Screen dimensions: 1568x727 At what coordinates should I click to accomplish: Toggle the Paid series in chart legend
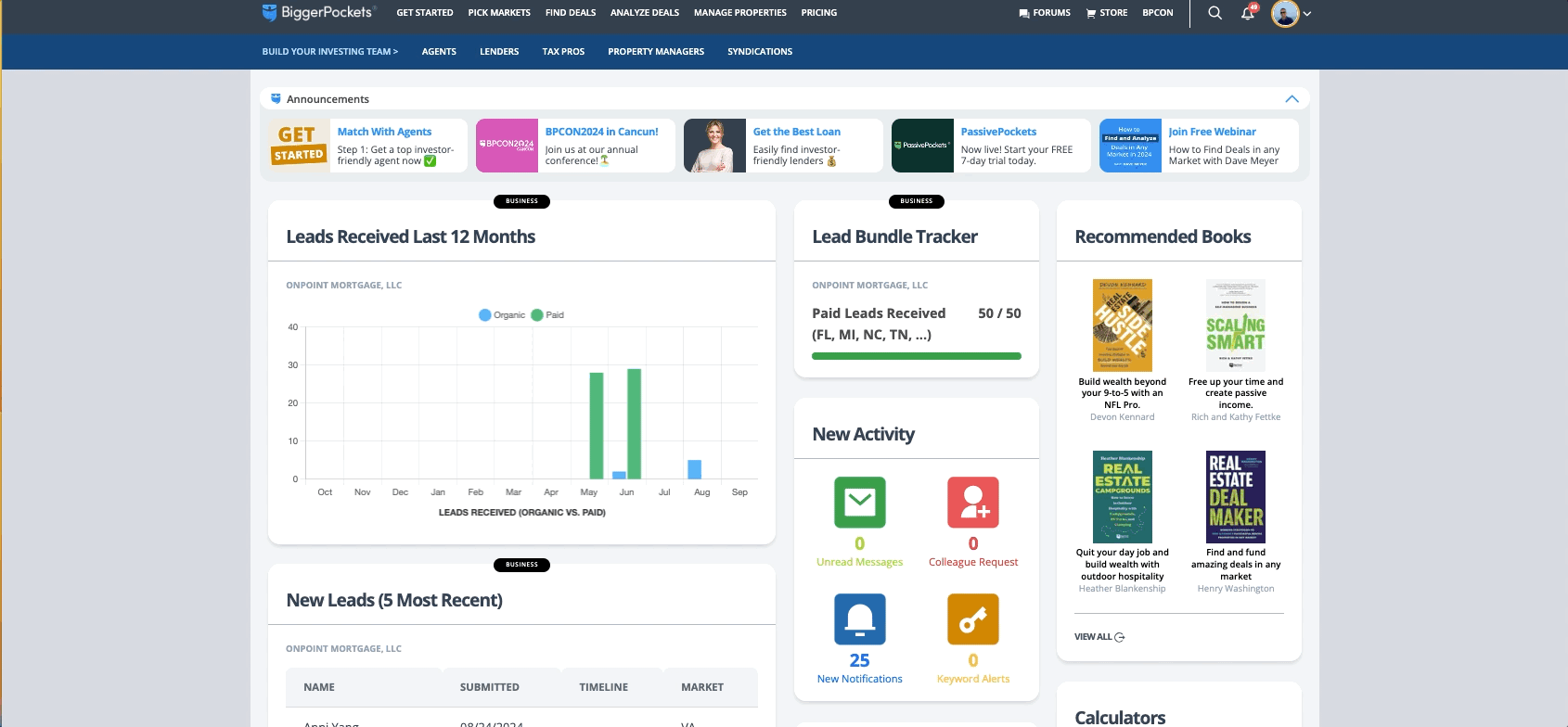pyautogui.click(x=547, y=315)
